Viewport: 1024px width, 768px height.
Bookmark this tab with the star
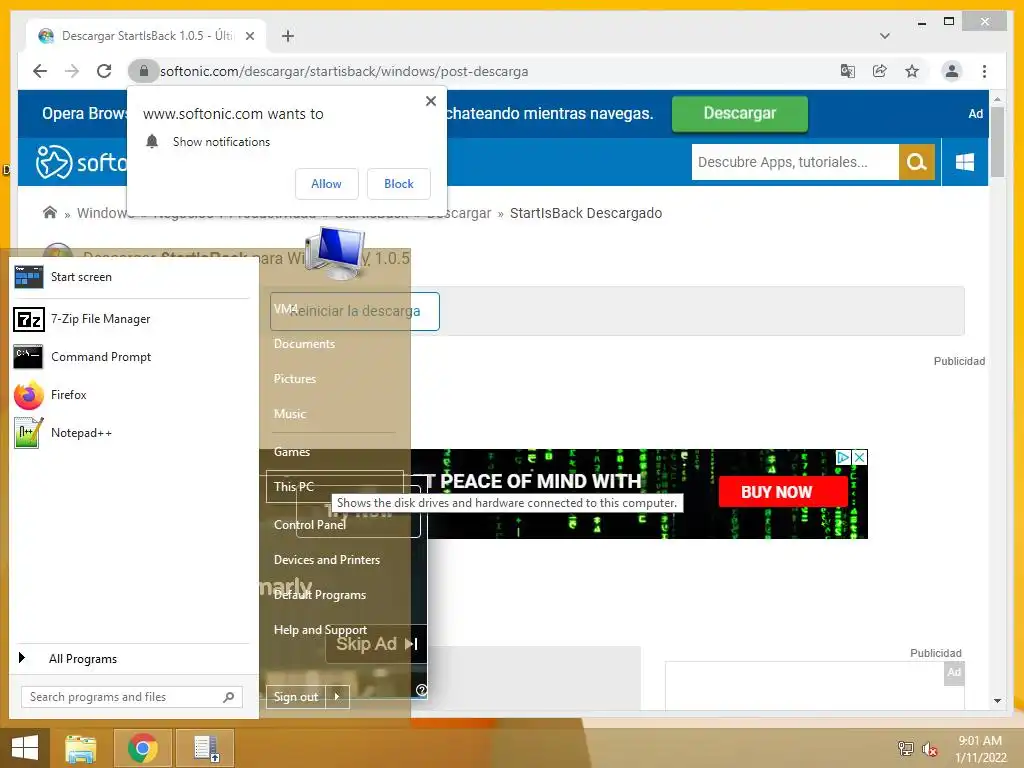point(912,71)
